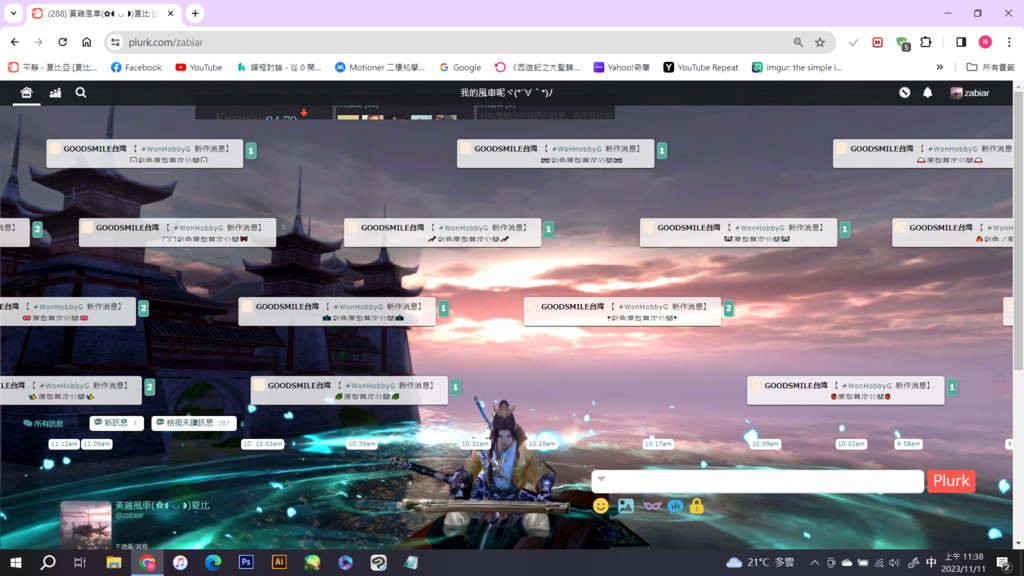Close the Plurk browser tab
Screen dimensions: 1024x576
pyautogui.click(x=170, y=13)
